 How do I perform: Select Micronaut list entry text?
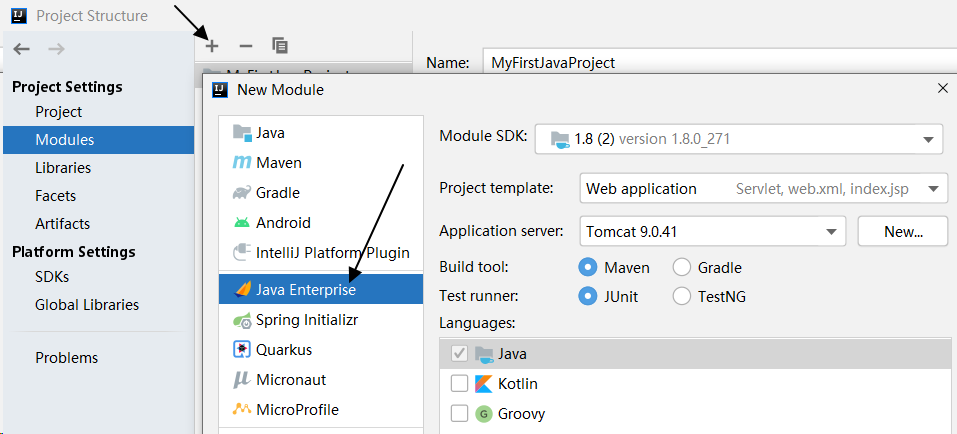coord(291,380)
